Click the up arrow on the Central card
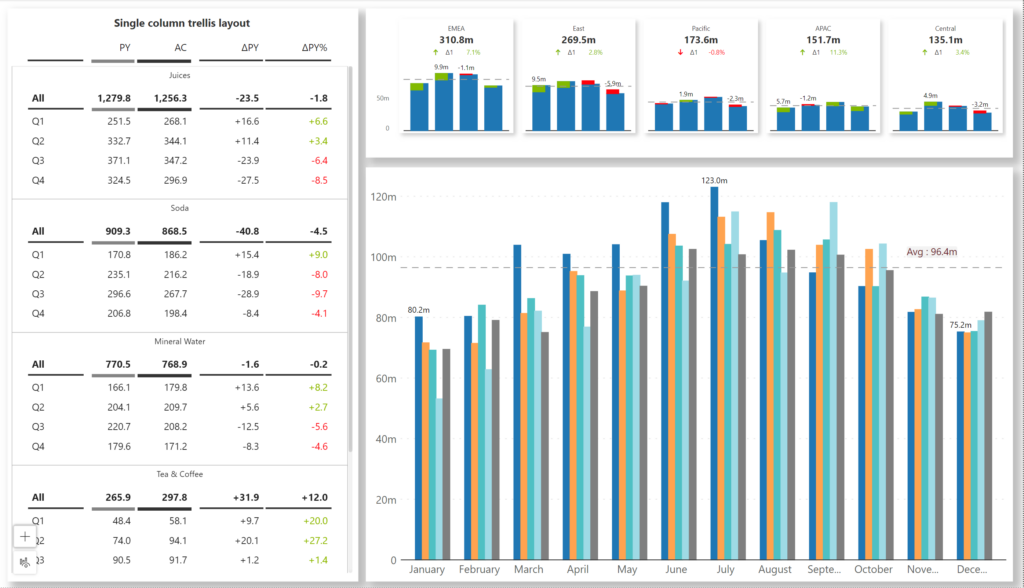1024x588 pixels. point(927,52)
